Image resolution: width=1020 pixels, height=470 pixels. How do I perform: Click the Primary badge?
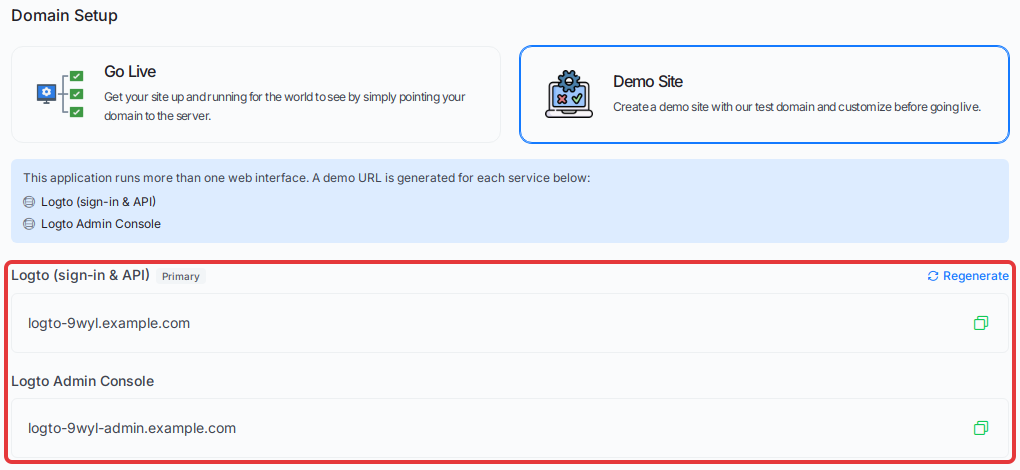click(x=181, y=276)
